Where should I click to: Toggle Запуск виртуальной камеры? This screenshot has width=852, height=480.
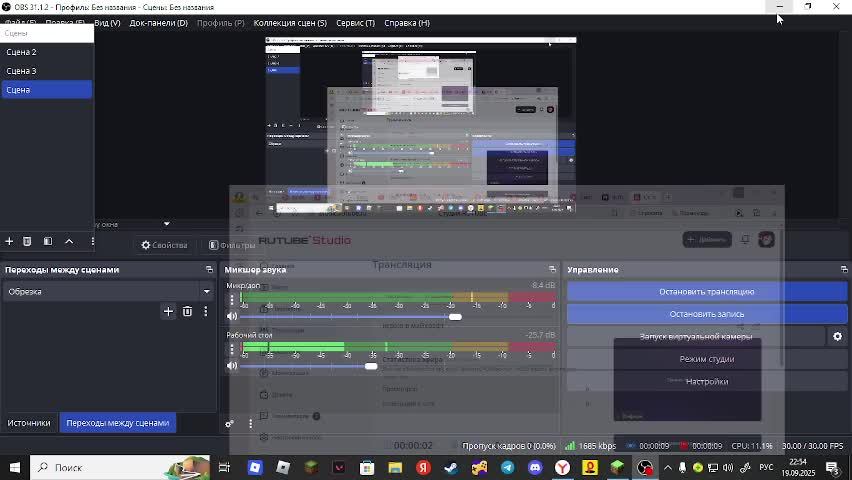pos(696,336)
